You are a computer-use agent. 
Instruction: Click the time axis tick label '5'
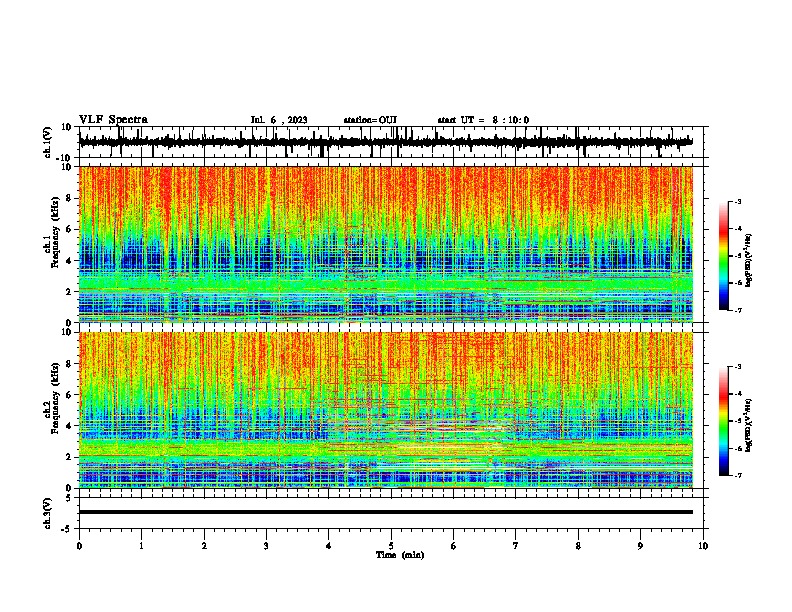pos(391,546)
